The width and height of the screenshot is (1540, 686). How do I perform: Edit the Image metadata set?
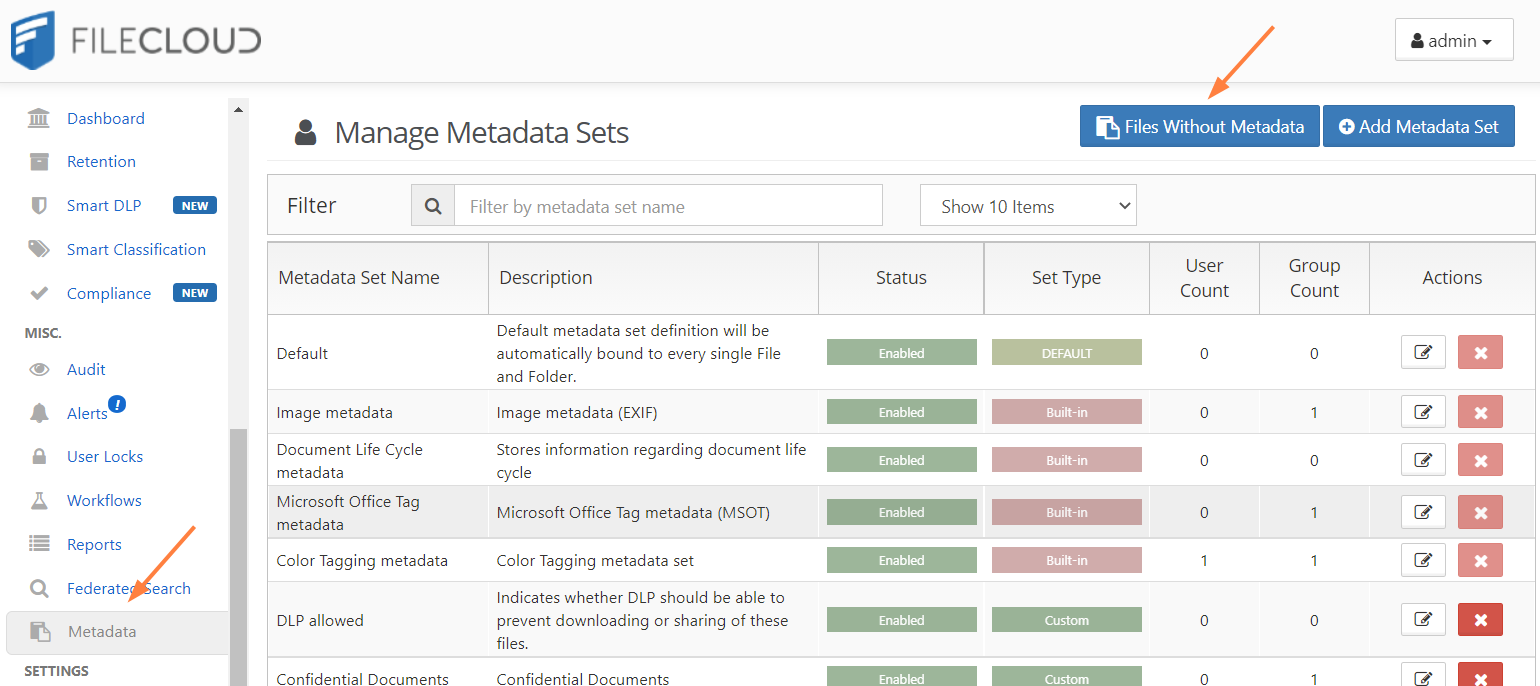1423,412
